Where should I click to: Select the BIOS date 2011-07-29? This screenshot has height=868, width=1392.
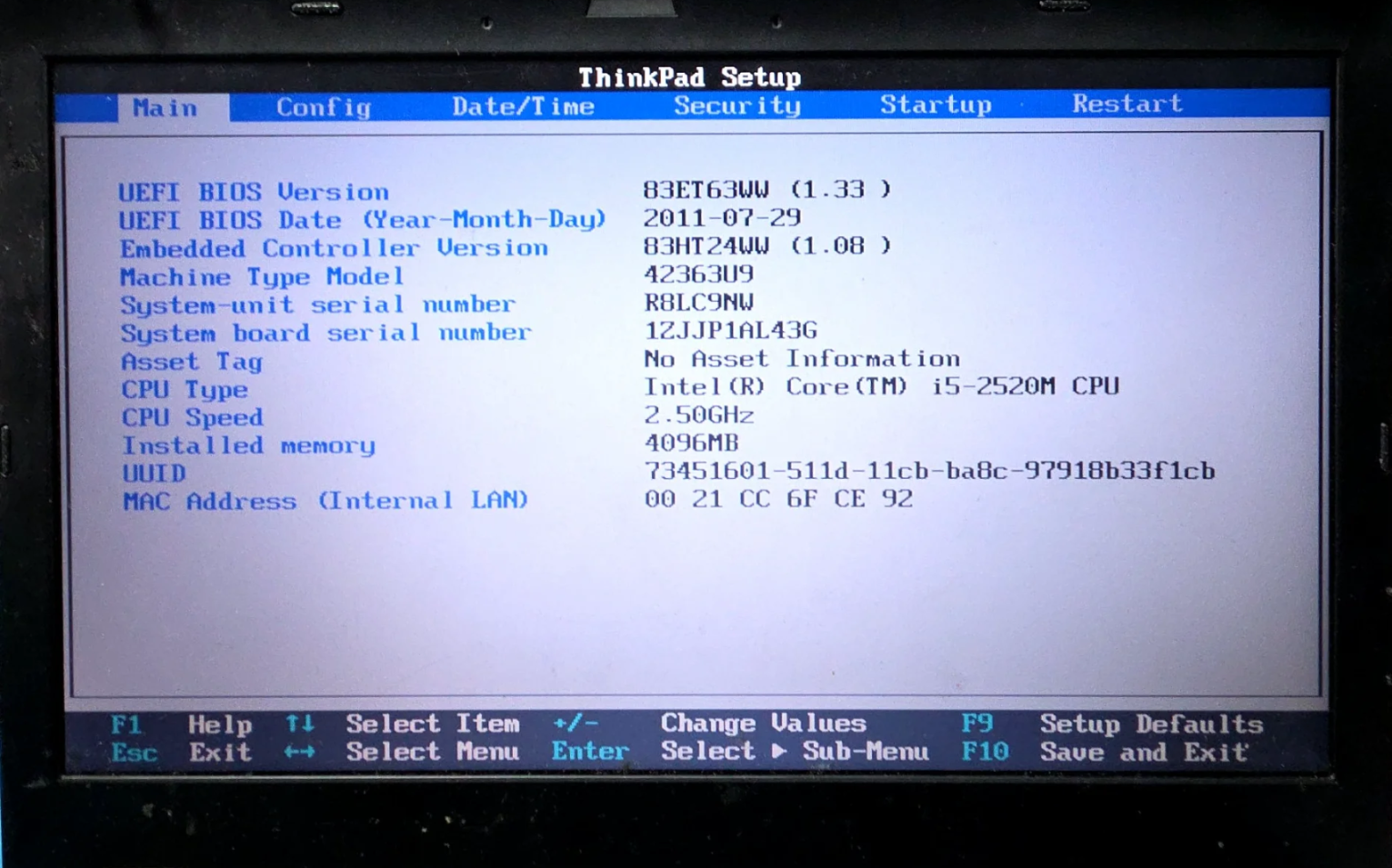722,218
